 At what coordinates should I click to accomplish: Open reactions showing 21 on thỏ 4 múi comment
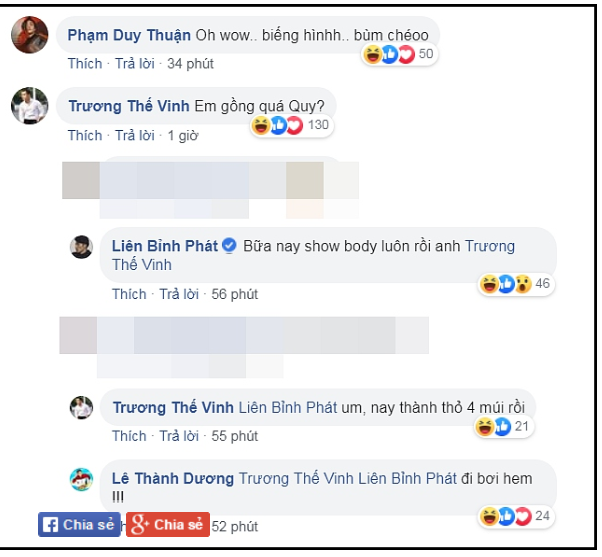click(x=504, y=426)
